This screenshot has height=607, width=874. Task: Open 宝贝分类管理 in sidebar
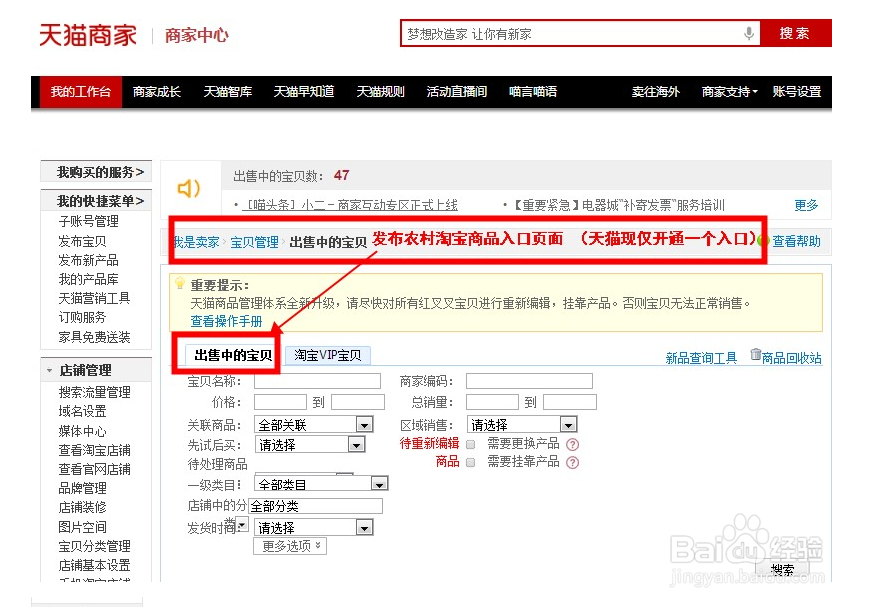tap(94, 546)
